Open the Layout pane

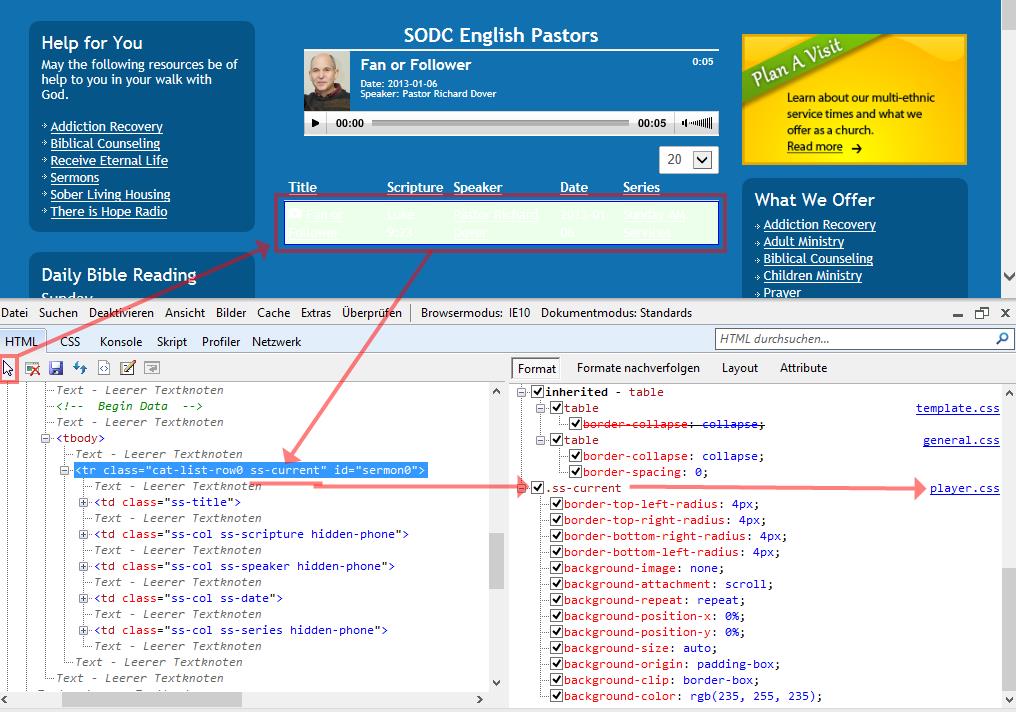pyautogui.click(x=739, y=368)
